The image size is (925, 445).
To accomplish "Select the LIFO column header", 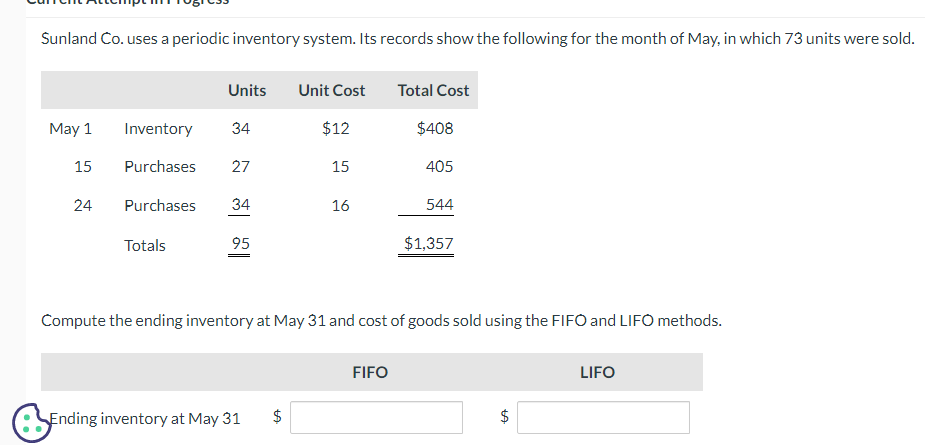I will pyautogui.click(x=597, y=372).
